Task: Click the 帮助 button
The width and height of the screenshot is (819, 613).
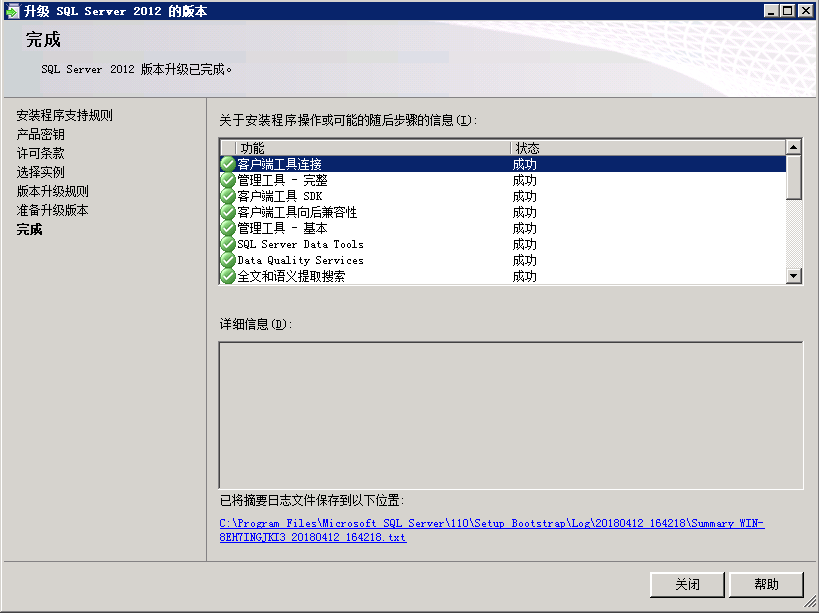Action: [766, 584]
